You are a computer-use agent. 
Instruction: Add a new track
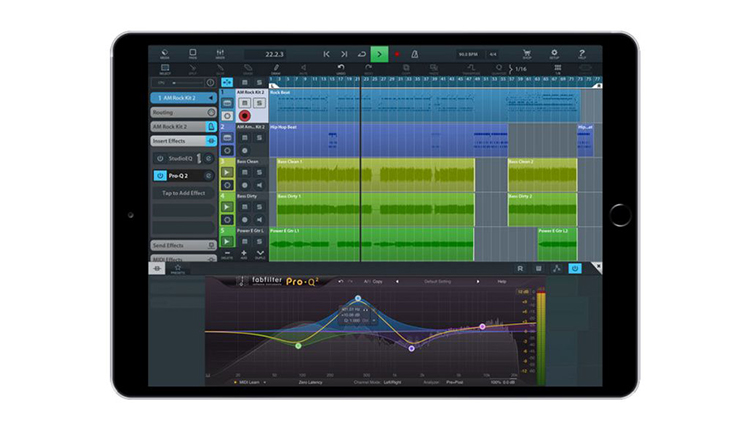(244, 254)
